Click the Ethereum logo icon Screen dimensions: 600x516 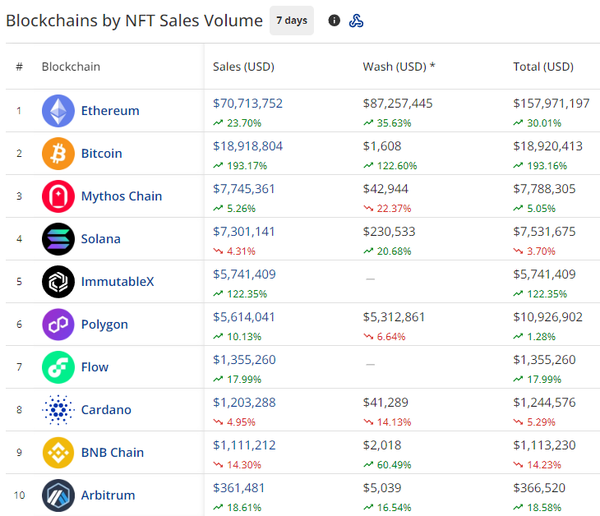[58, 111]
